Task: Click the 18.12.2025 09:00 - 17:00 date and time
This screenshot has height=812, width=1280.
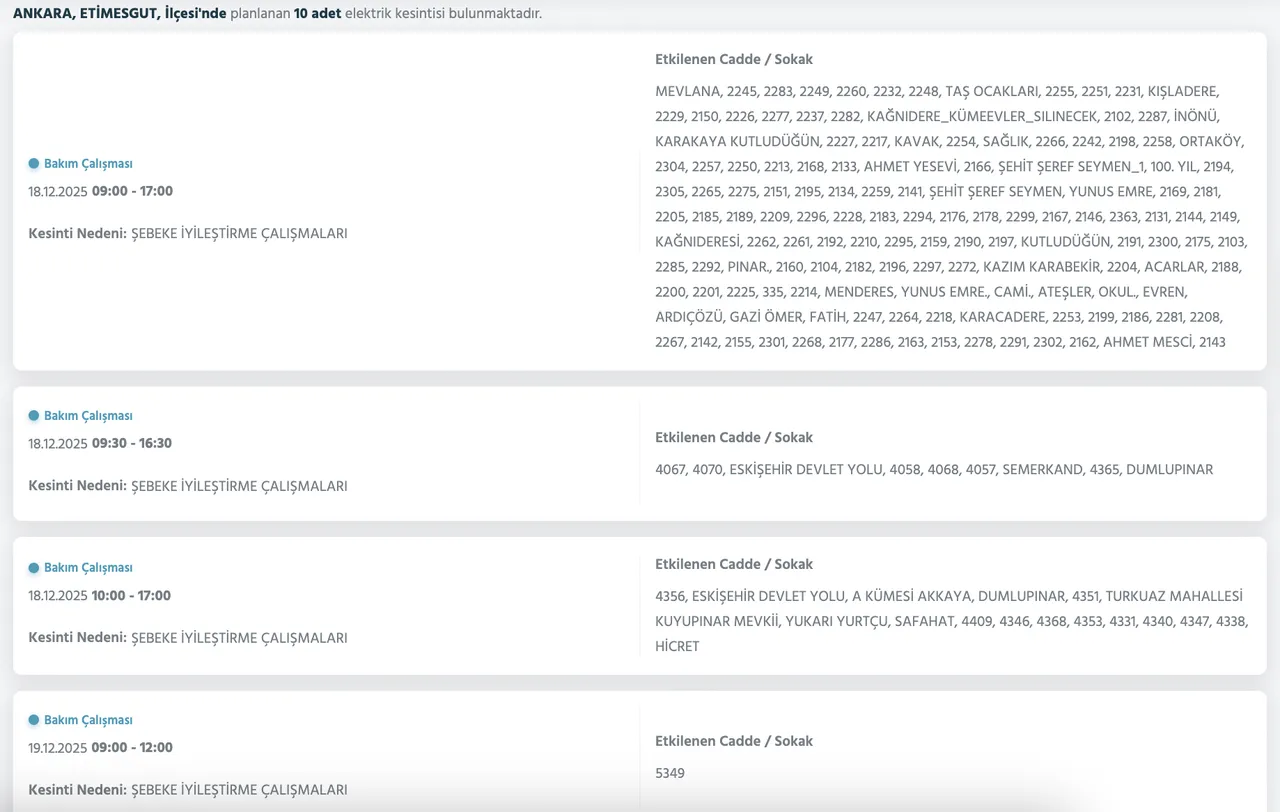Action: [x=100, y=192]
